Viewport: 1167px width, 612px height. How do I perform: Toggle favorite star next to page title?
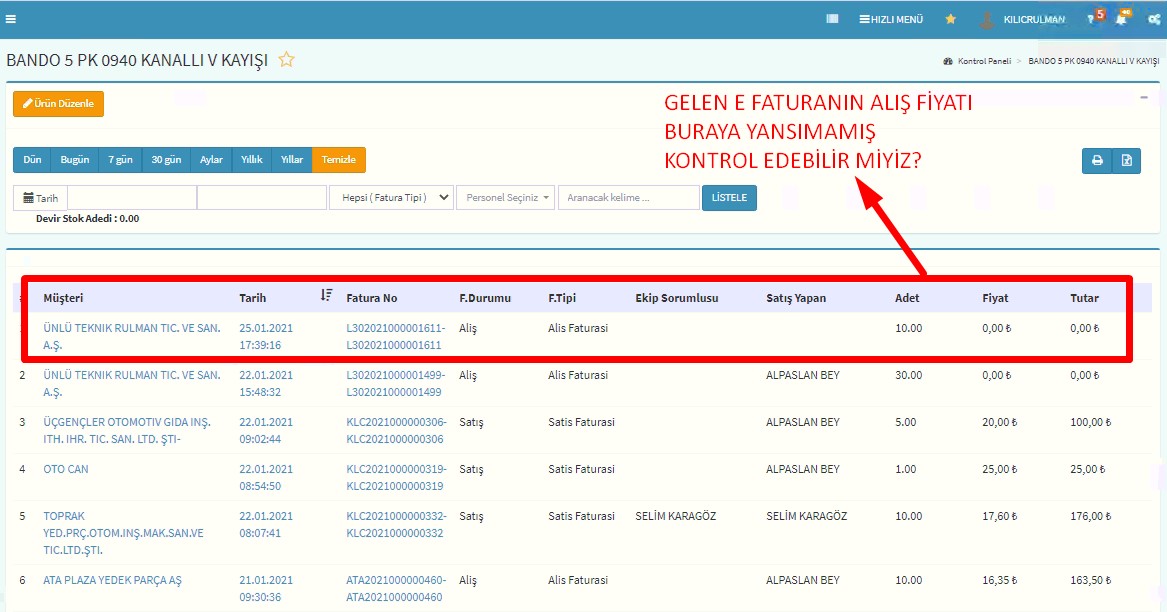287,60
